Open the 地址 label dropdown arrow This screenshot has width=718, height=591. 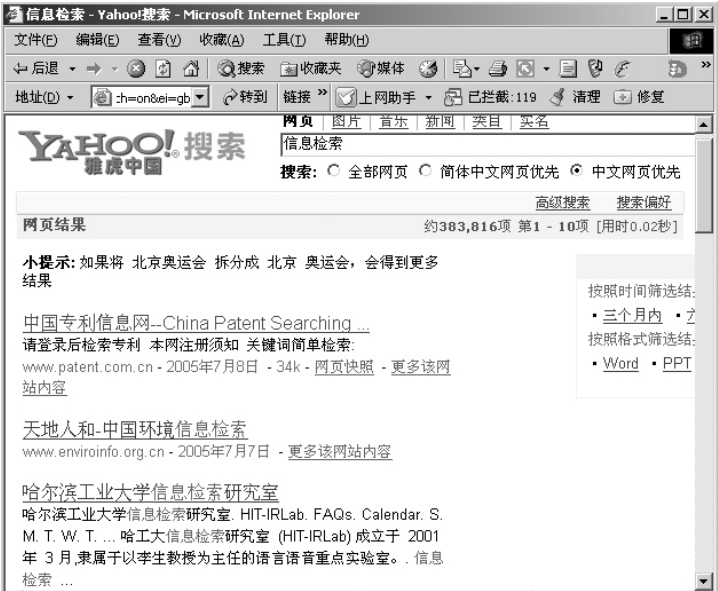70,98
